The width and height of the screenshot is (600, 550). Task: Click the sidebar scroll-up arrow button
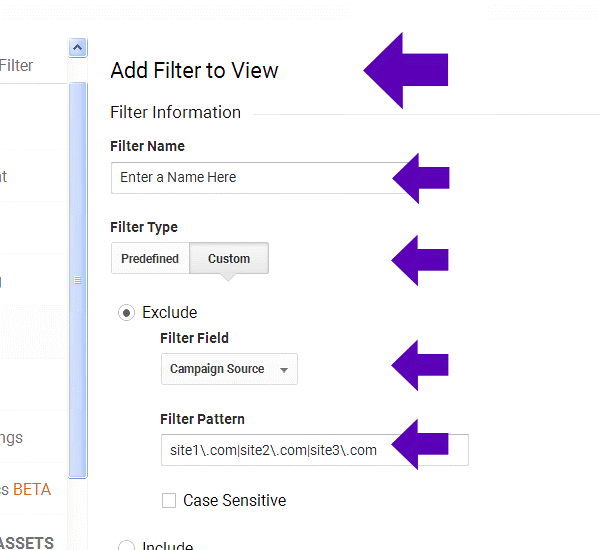coord(77,47)
